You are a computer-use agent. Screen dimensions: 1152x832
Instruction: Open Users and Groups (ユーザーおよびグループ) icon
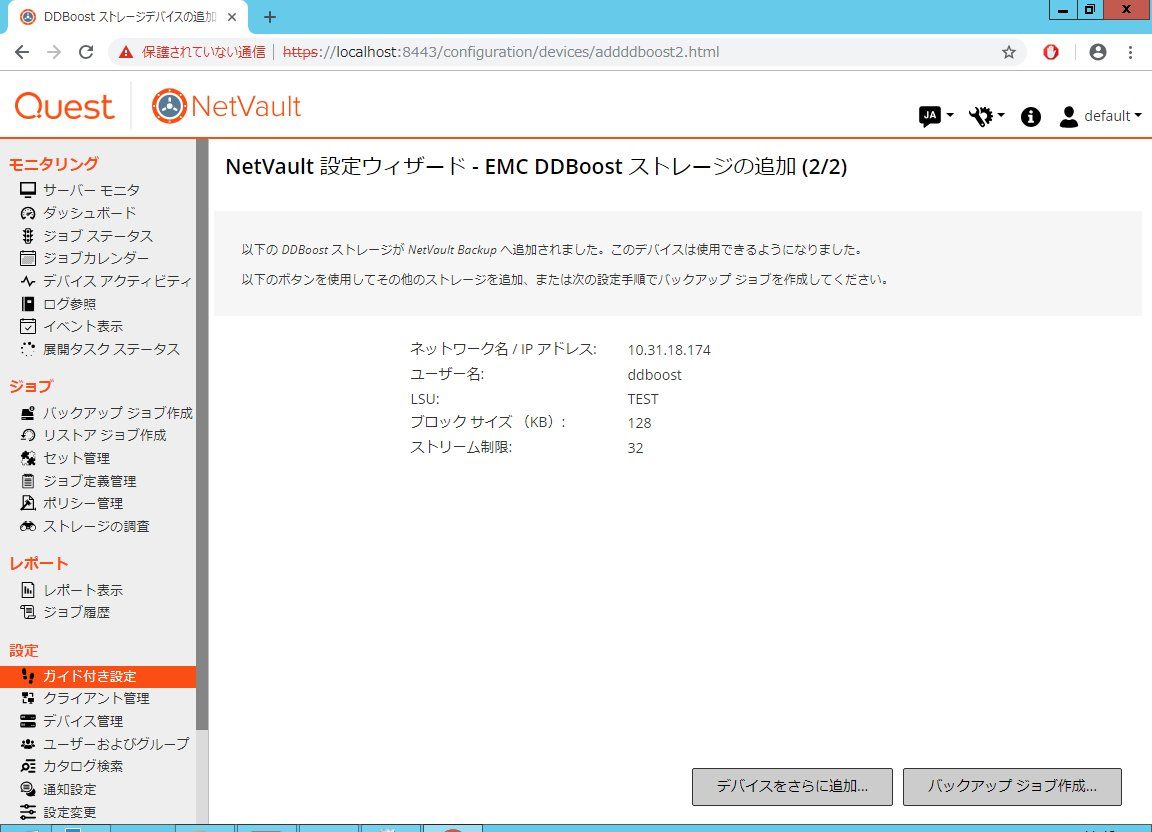click(x=28, y=744)
